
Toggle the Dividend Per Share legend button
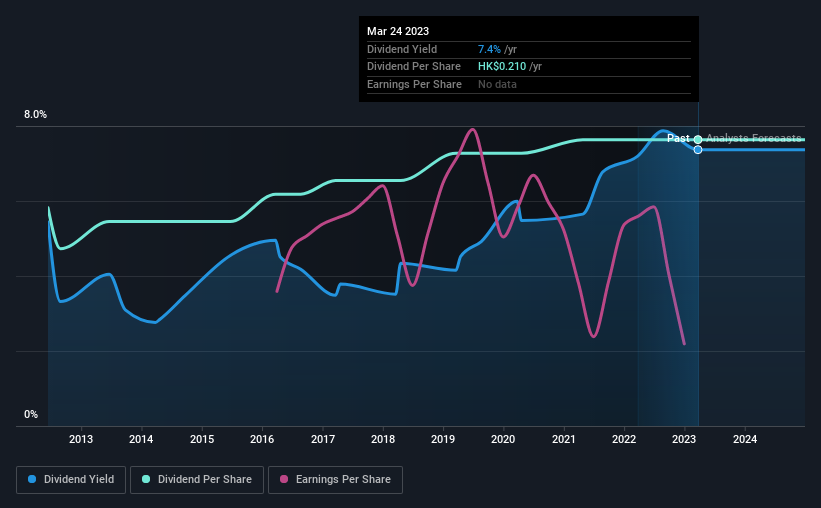click(x=197, y=480)
